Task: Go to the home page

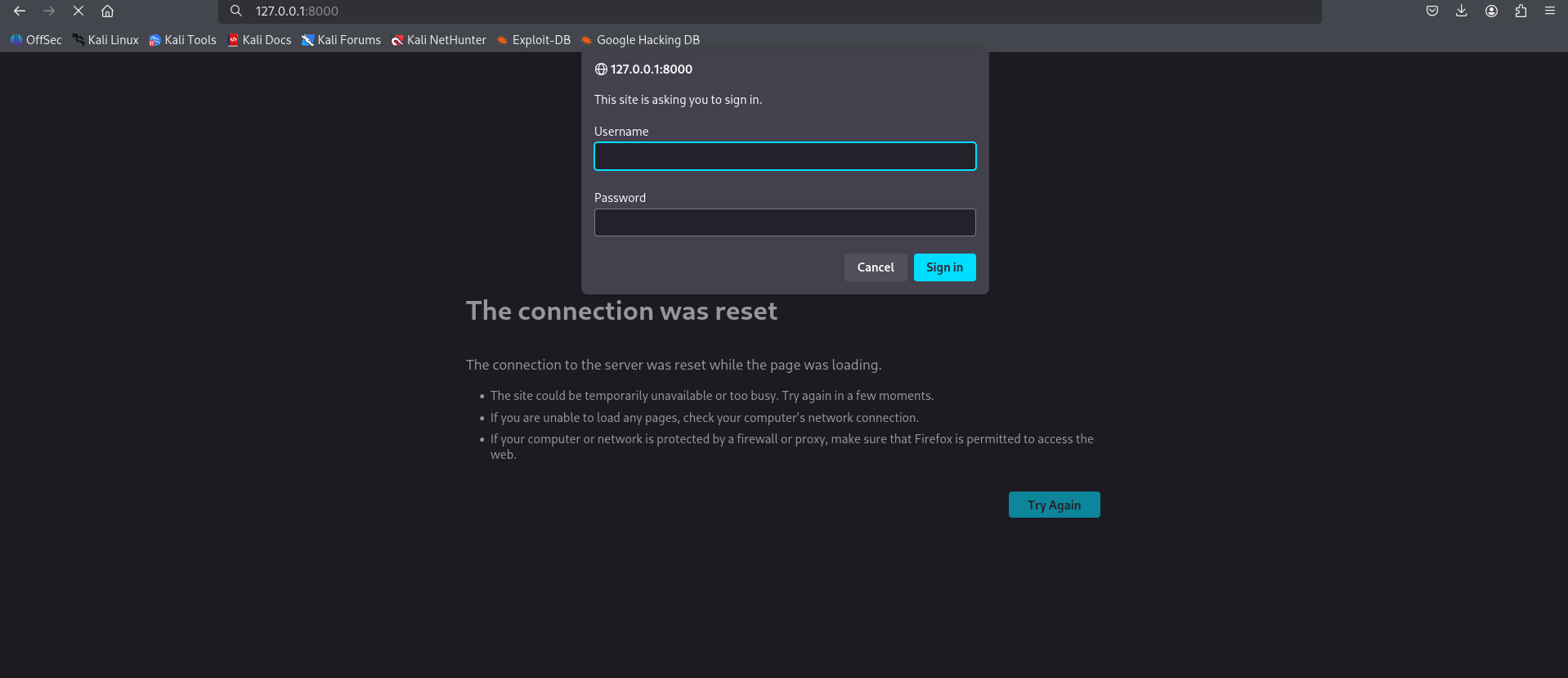Action: [x=107, y=11]
